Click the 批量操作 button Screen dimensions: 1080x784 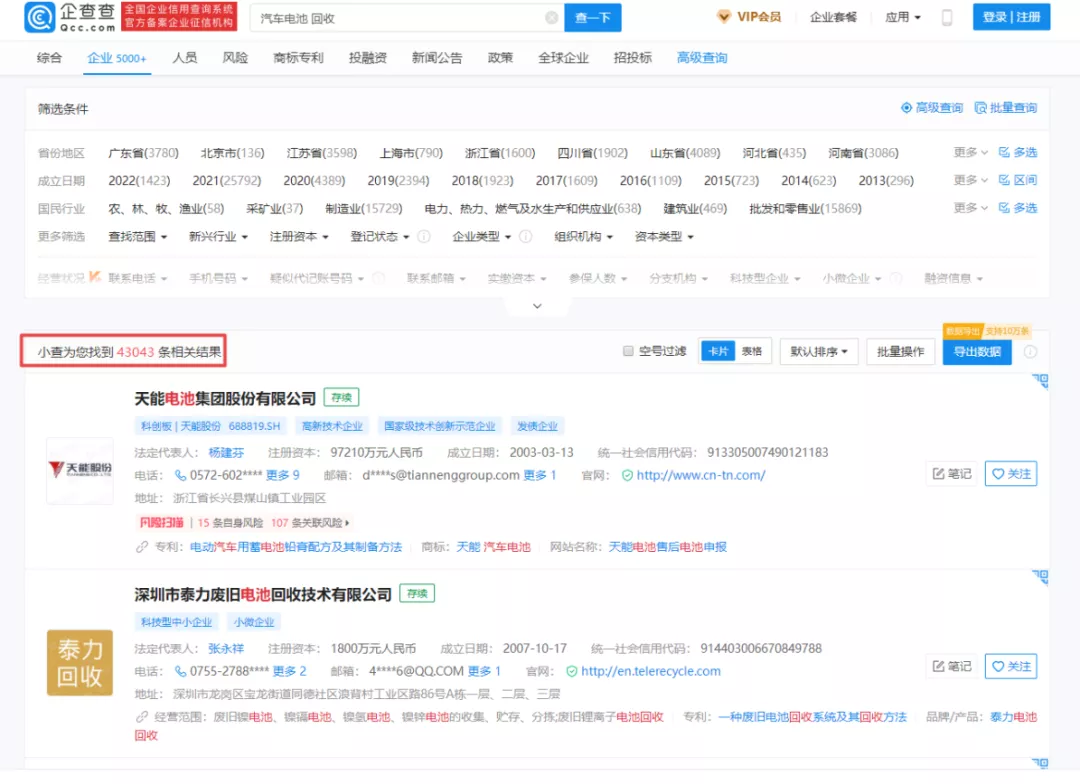[900, 351]
